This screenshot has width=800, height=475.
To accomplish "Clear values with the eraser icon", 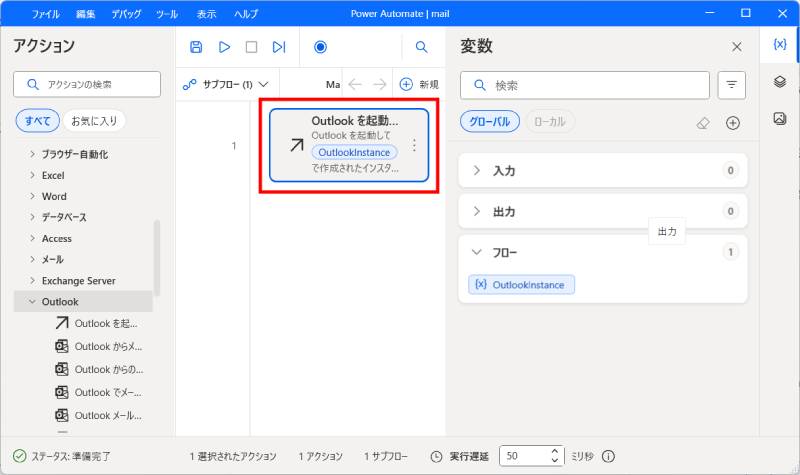I will pyautogui.click(x=703, y=123).
